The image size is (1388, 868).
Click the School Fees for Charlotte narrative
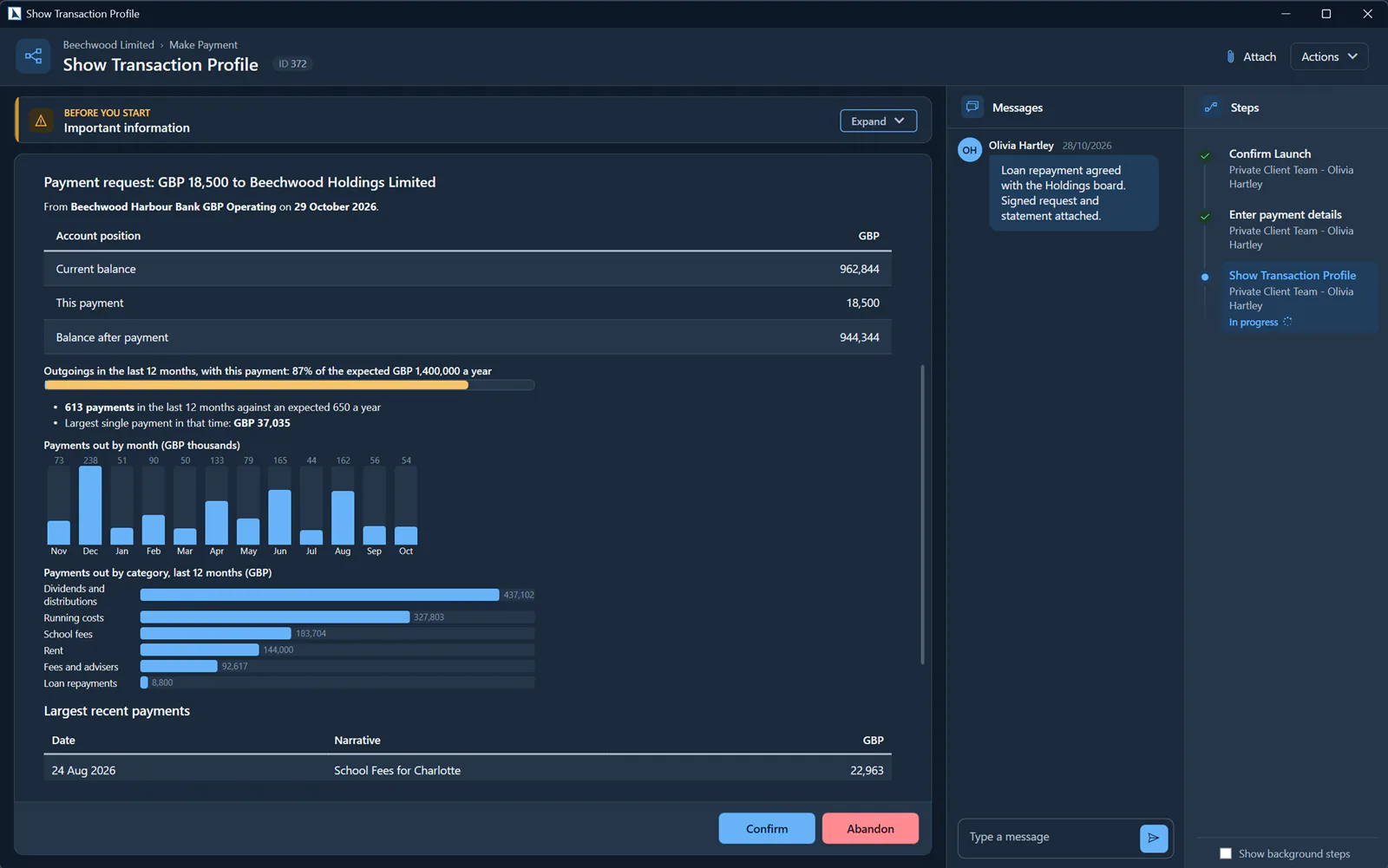coord(397,770)
